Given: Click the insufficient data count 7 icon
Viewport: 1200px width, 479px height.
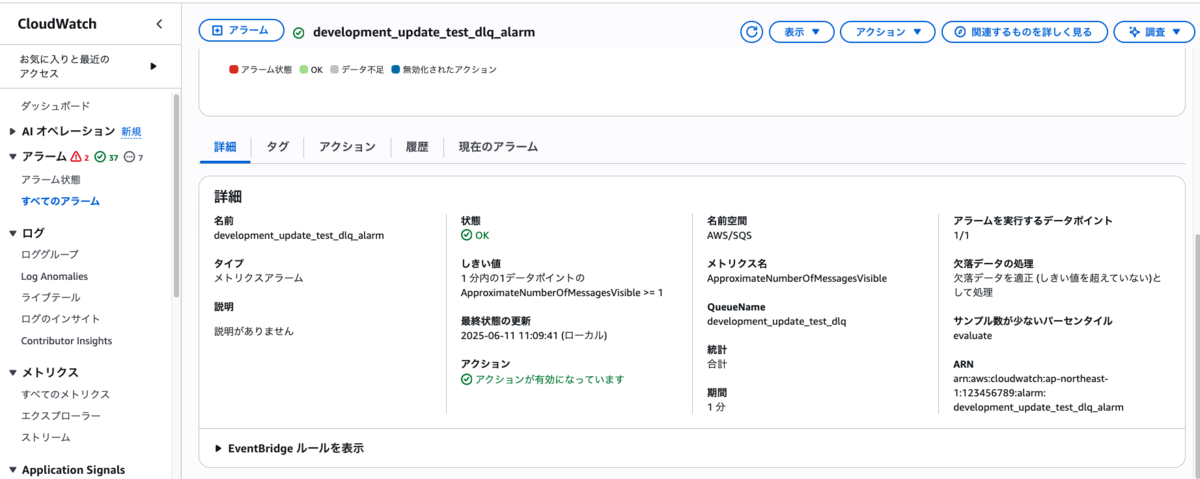Looking at the screenshot, I should [x=129, y=158].
